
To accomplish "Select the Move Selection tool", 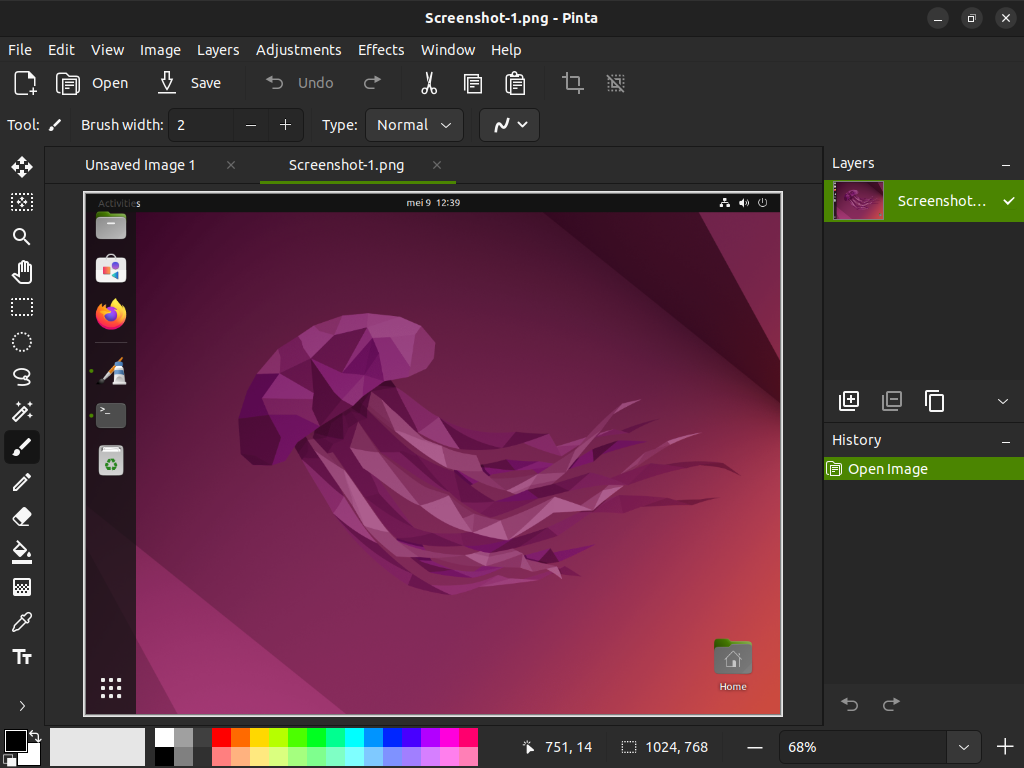I will point(22,202).
